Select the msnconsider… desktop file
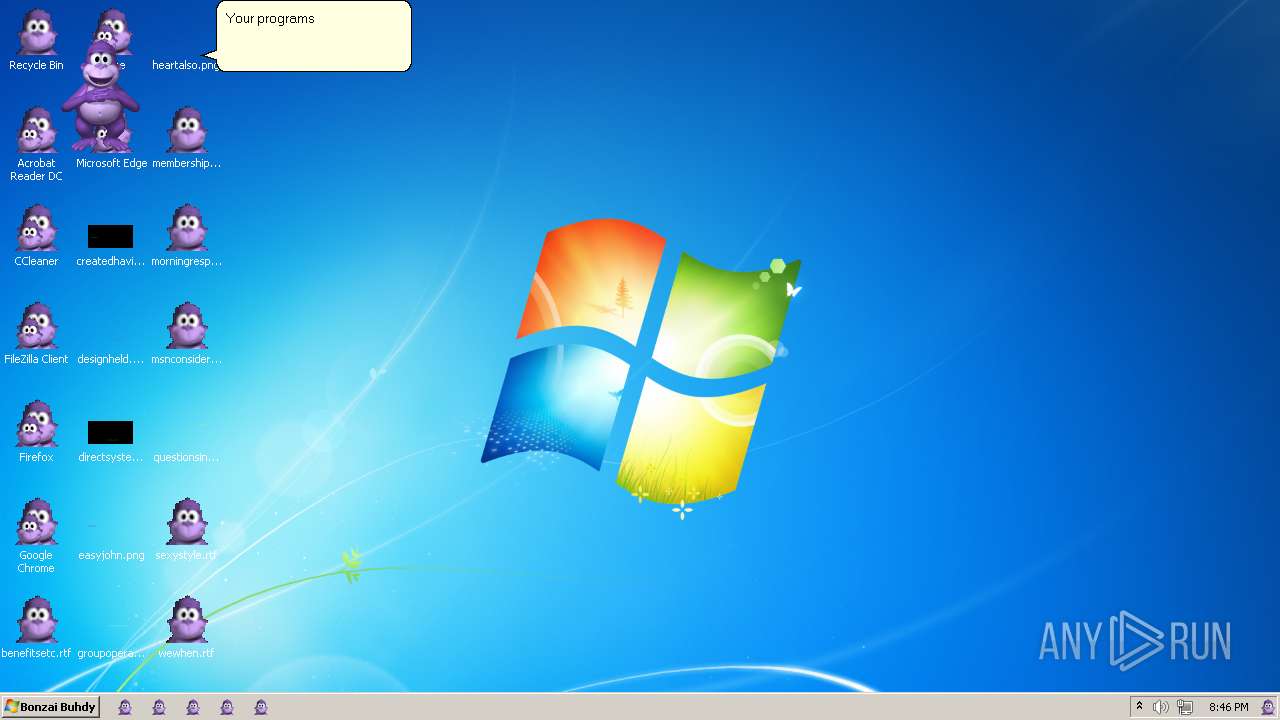 click(x=186, y=334)
